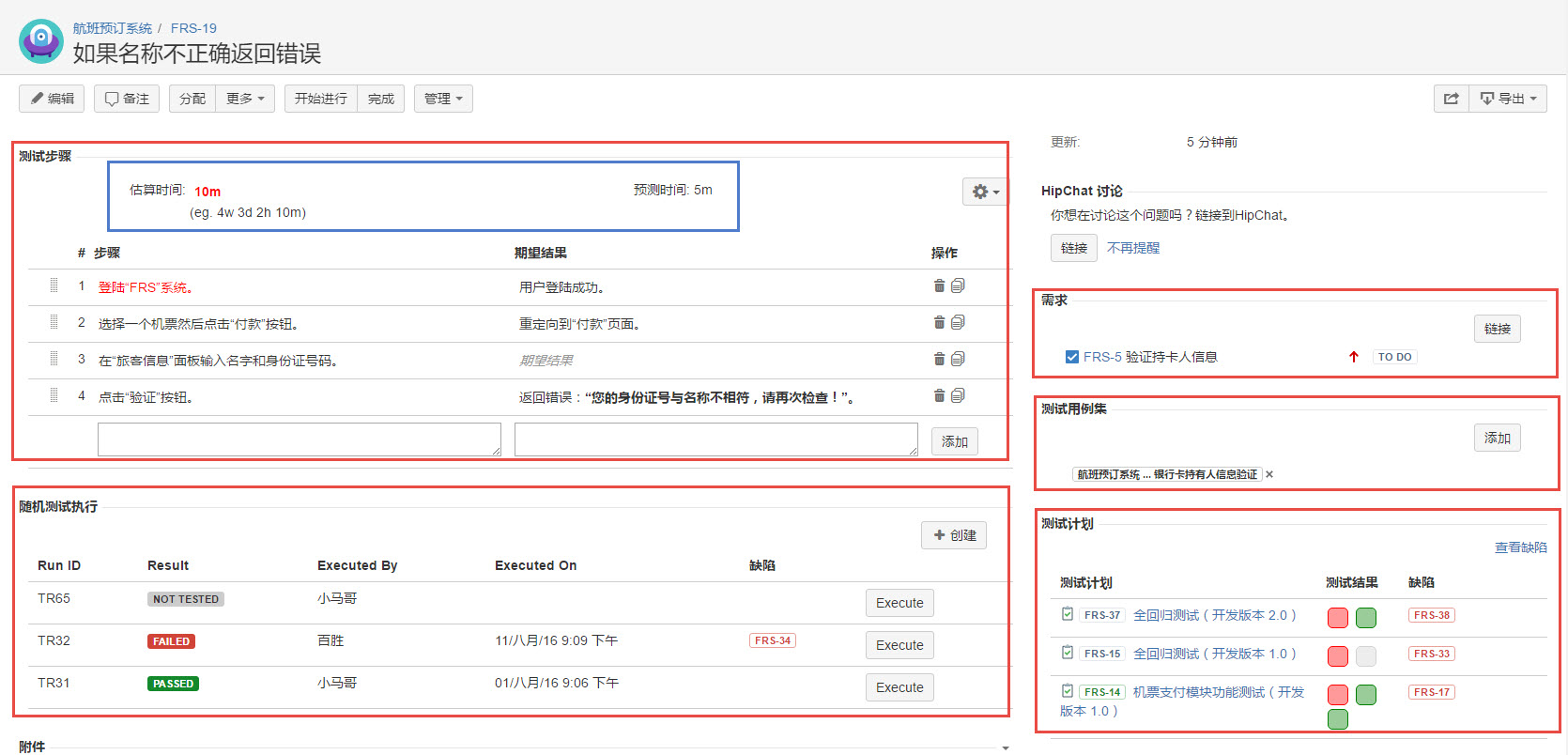
Task: Click the project avatar icon
Action: tap(40, 40)
